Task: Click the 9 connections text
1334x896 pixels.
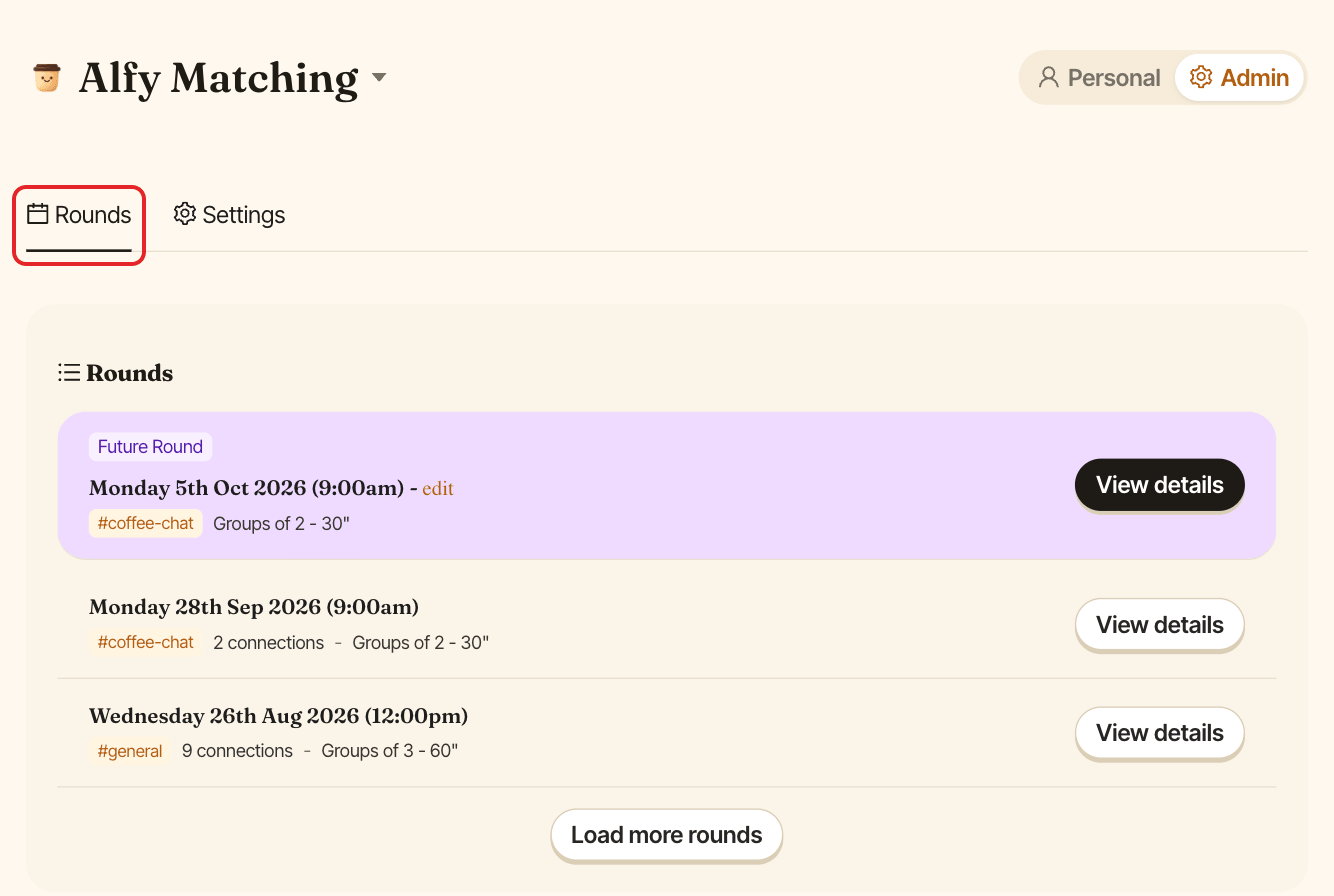Action: 238,751
